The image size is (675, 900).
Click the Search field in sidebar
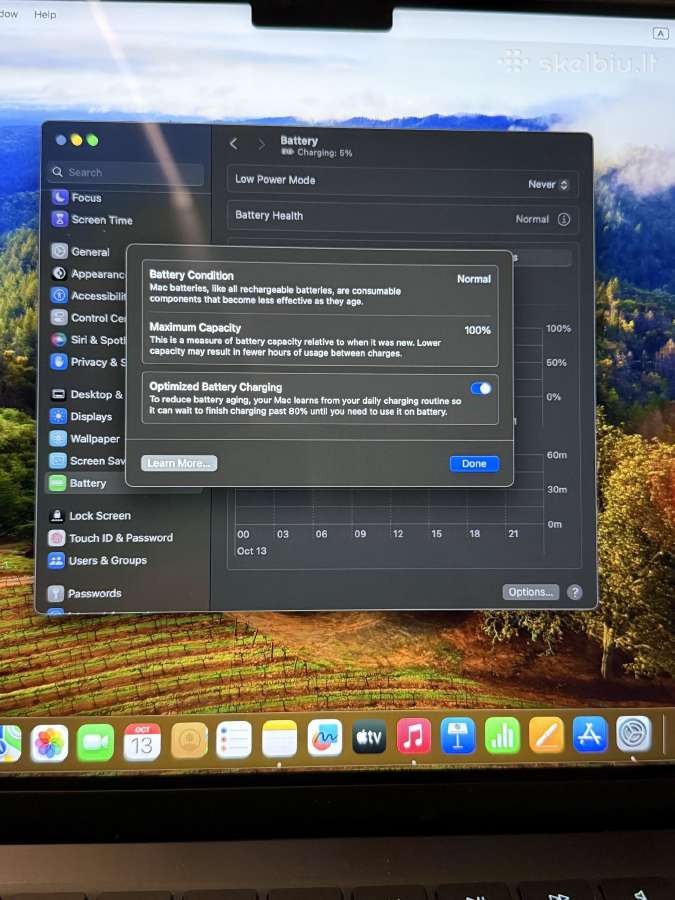126,172
